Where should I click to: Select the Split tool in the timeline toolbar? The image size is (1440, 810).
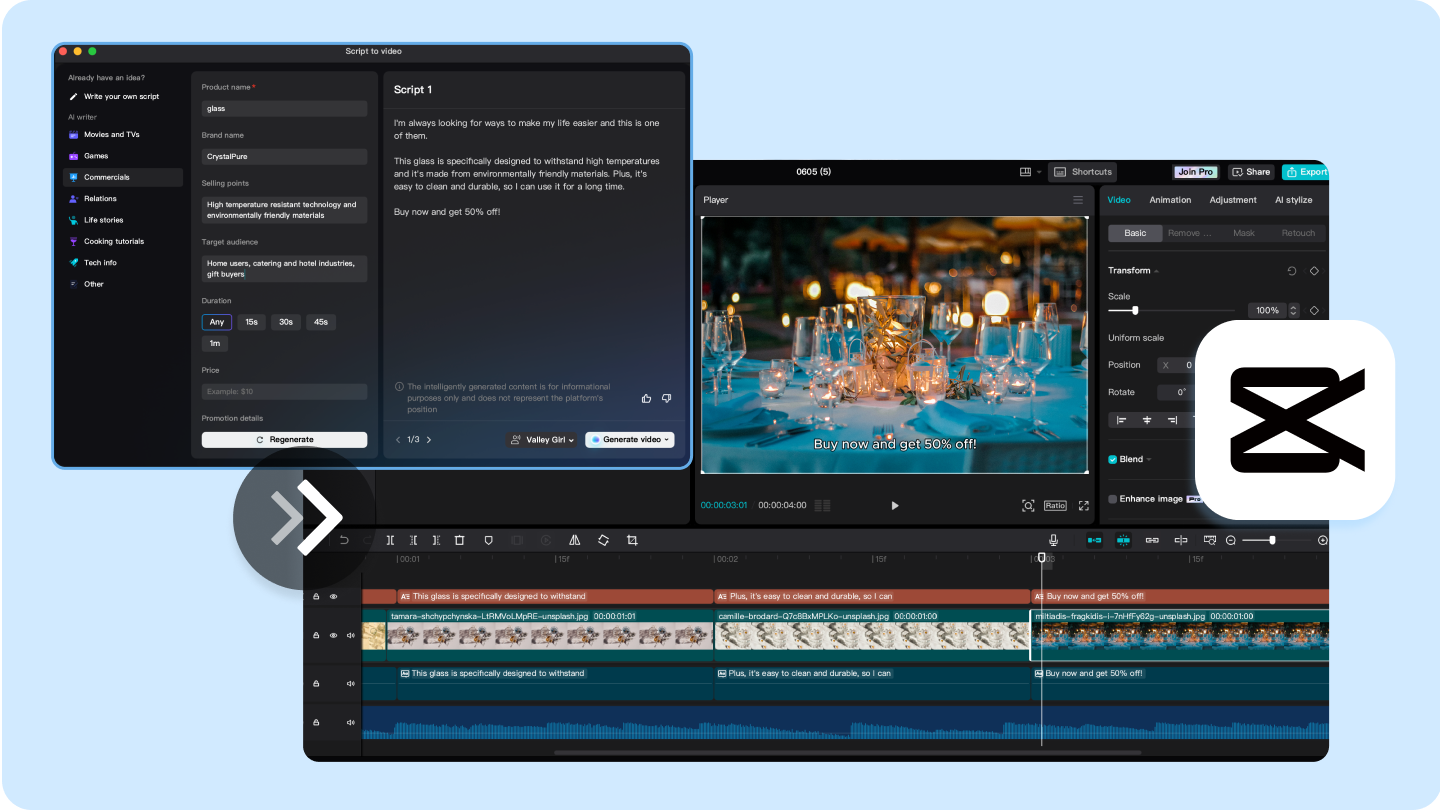click(390, 540)
